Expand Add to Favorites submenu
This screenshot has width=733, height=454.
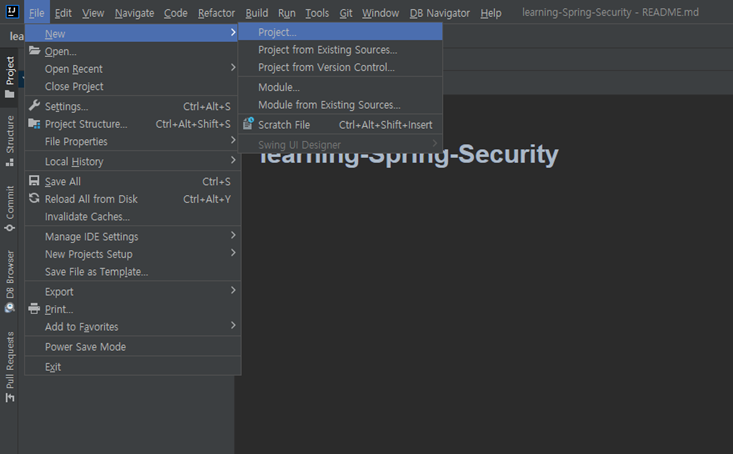[x=132, y=326]
